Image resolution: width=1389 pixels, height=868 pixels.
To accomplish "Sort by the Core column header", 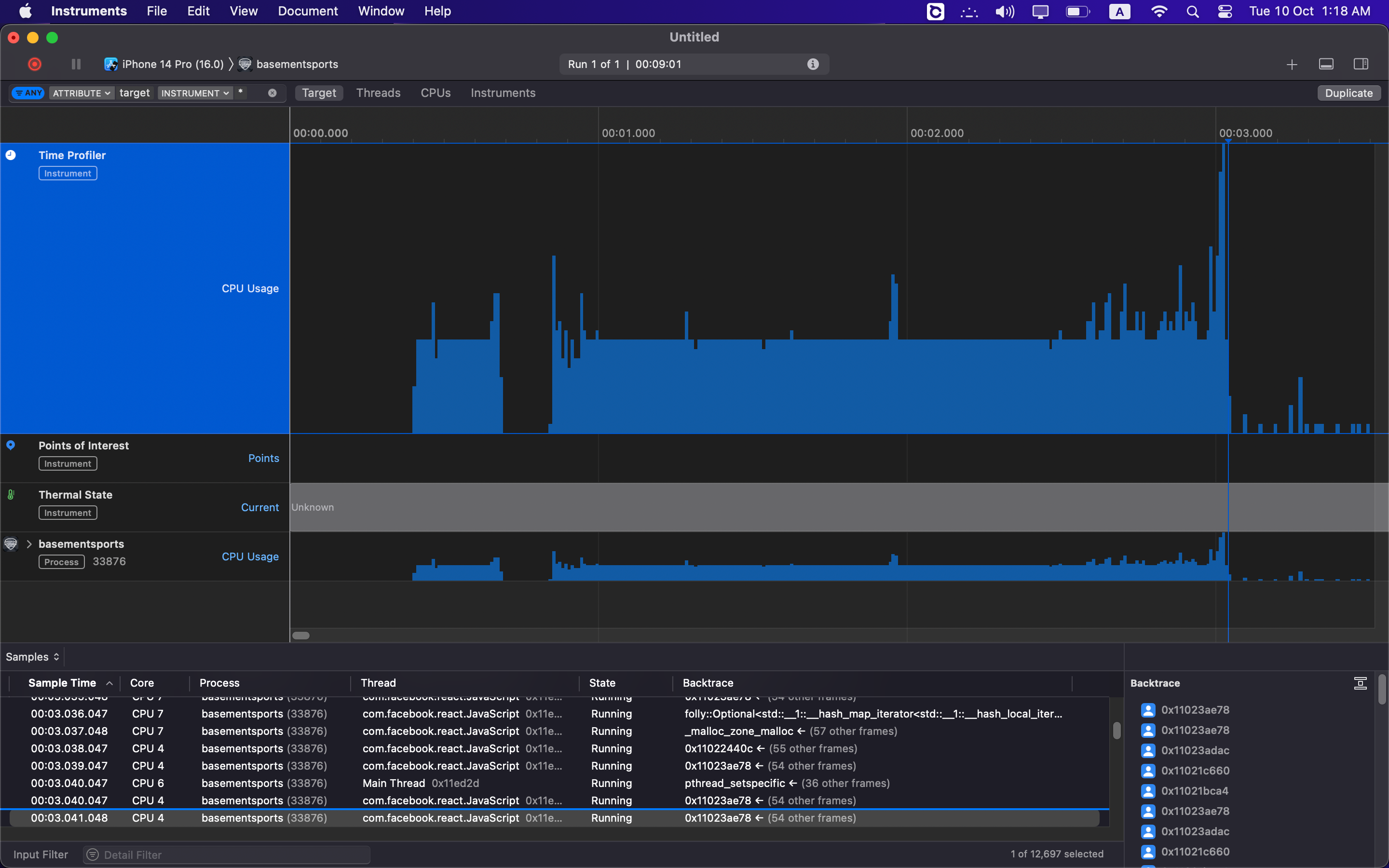I will pyautogui.click(x=142, y=683).
